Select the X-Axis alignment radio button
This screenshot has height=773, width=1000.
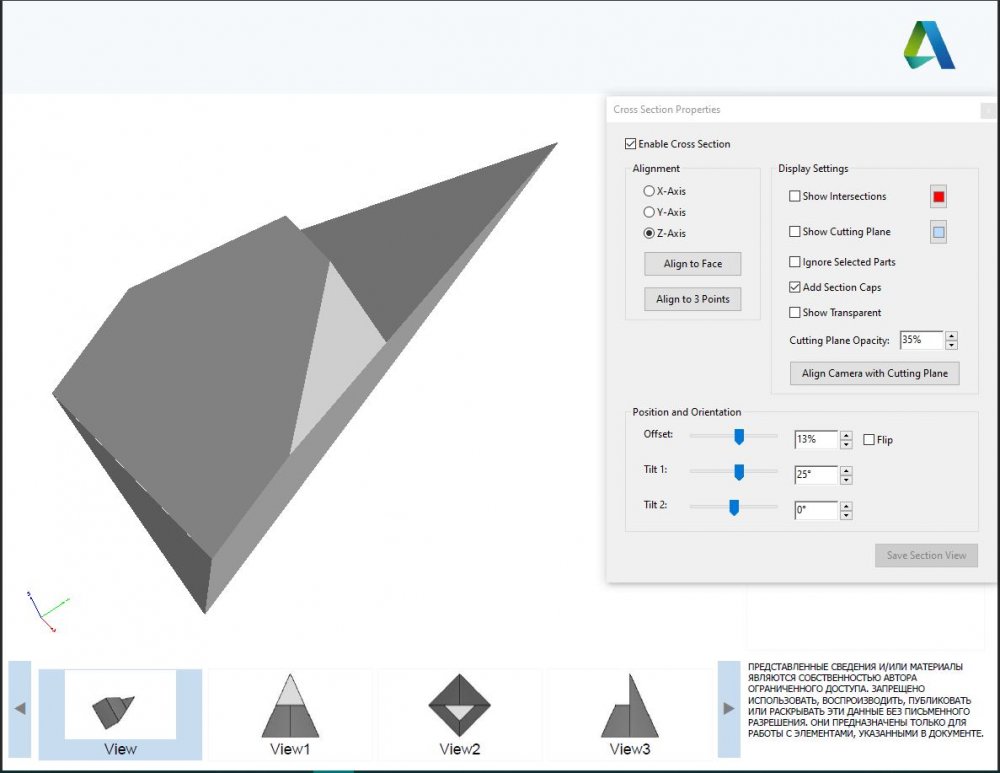649,191
